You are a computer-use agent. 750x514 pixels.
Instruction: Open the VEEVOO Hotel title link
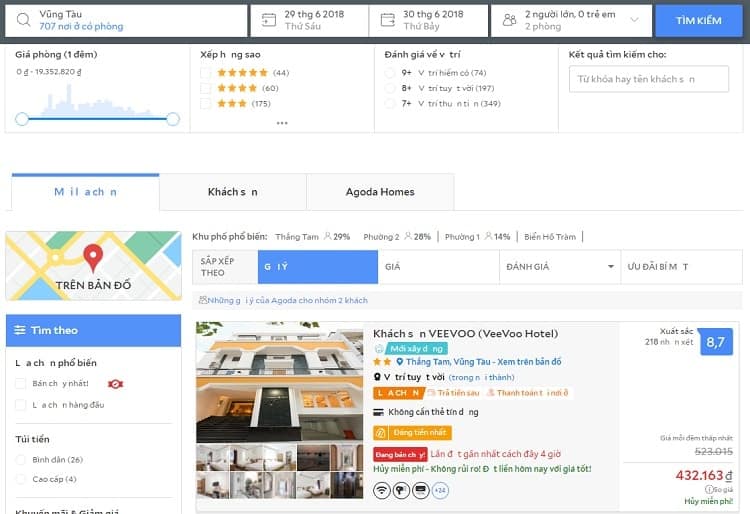[x=465, y=334]
